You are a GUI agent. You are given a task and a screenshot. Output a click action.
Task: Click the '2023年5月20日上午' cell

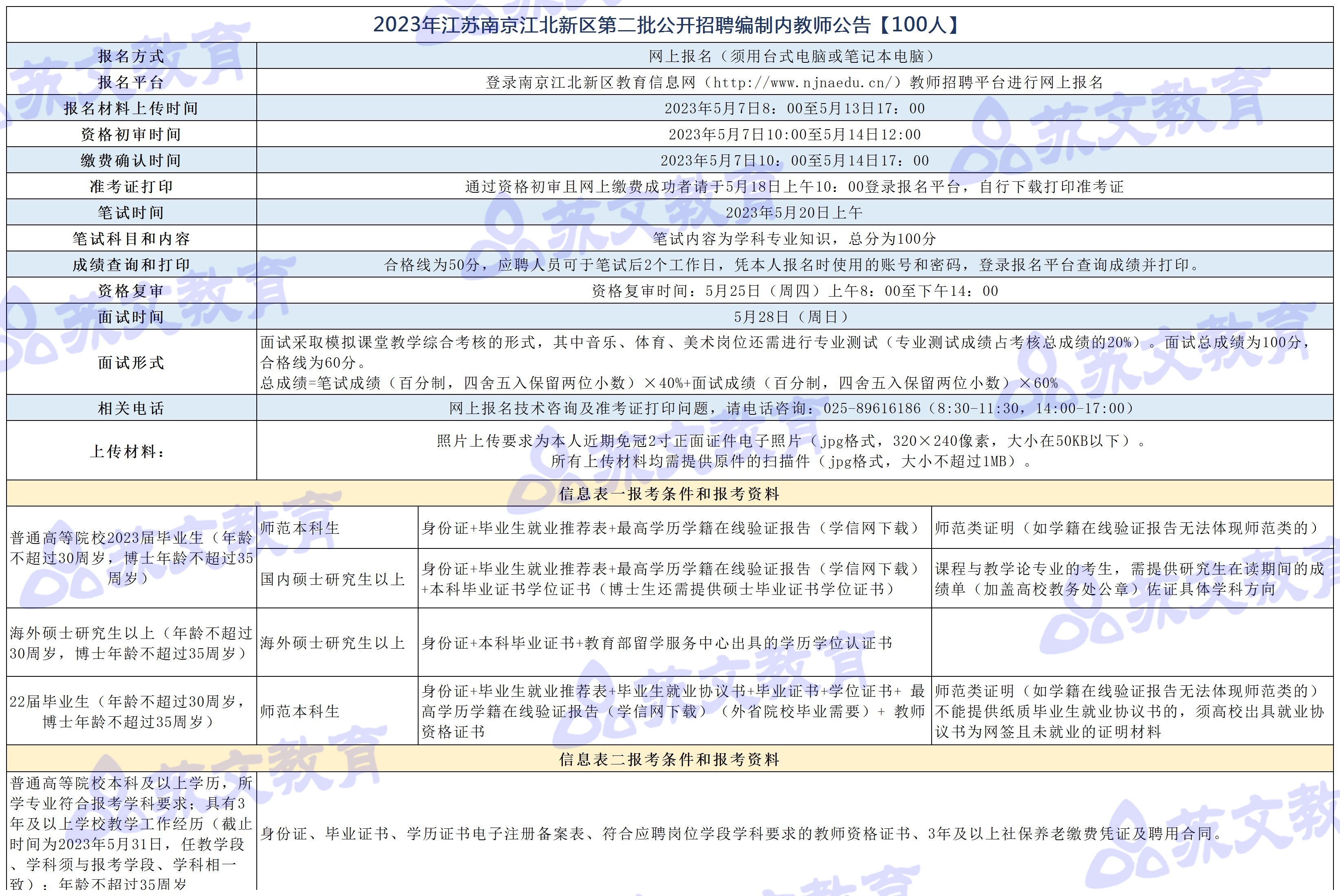(795, 213)
